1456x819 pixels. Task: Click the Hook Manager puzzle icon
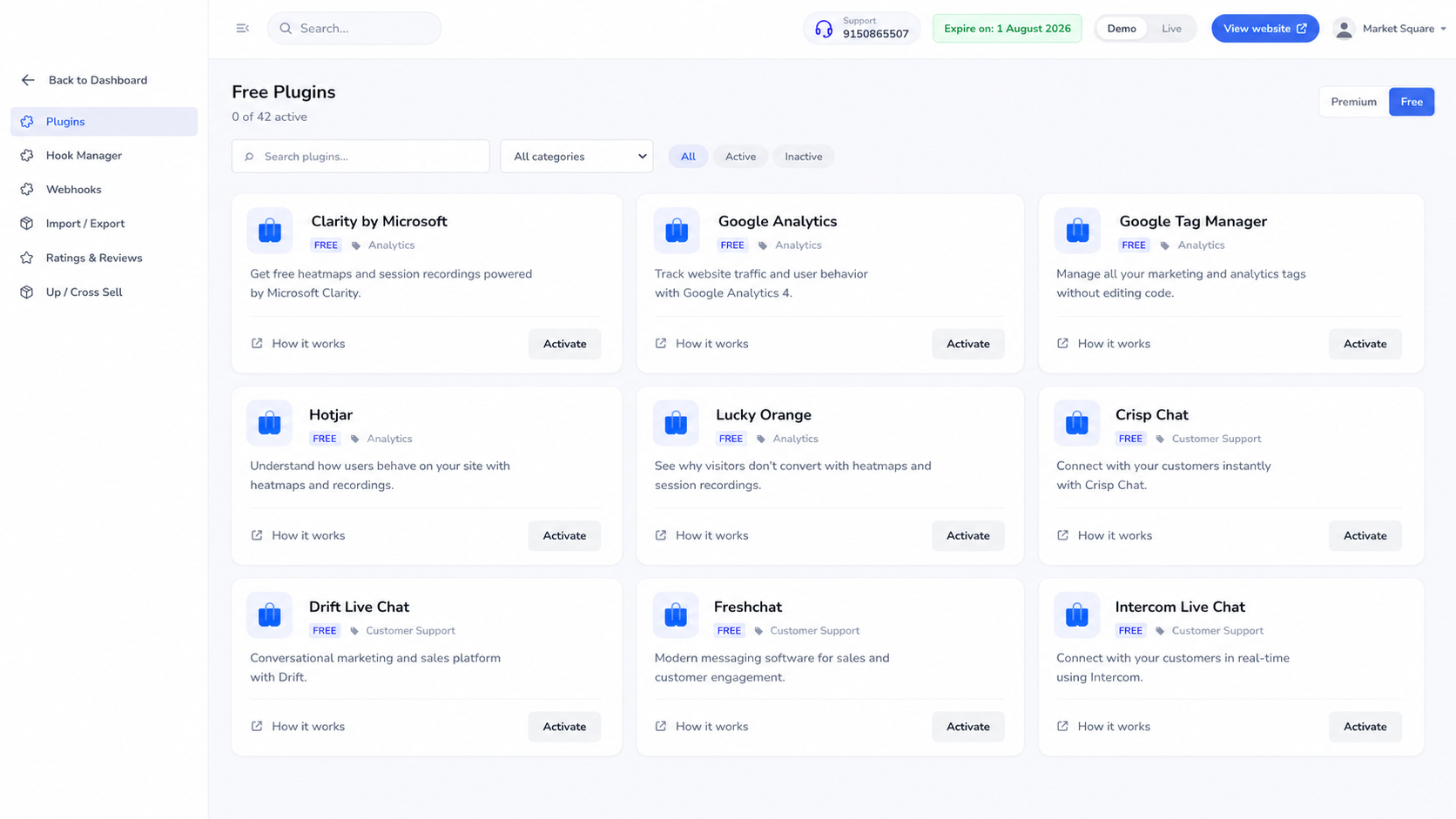point(27,156)
